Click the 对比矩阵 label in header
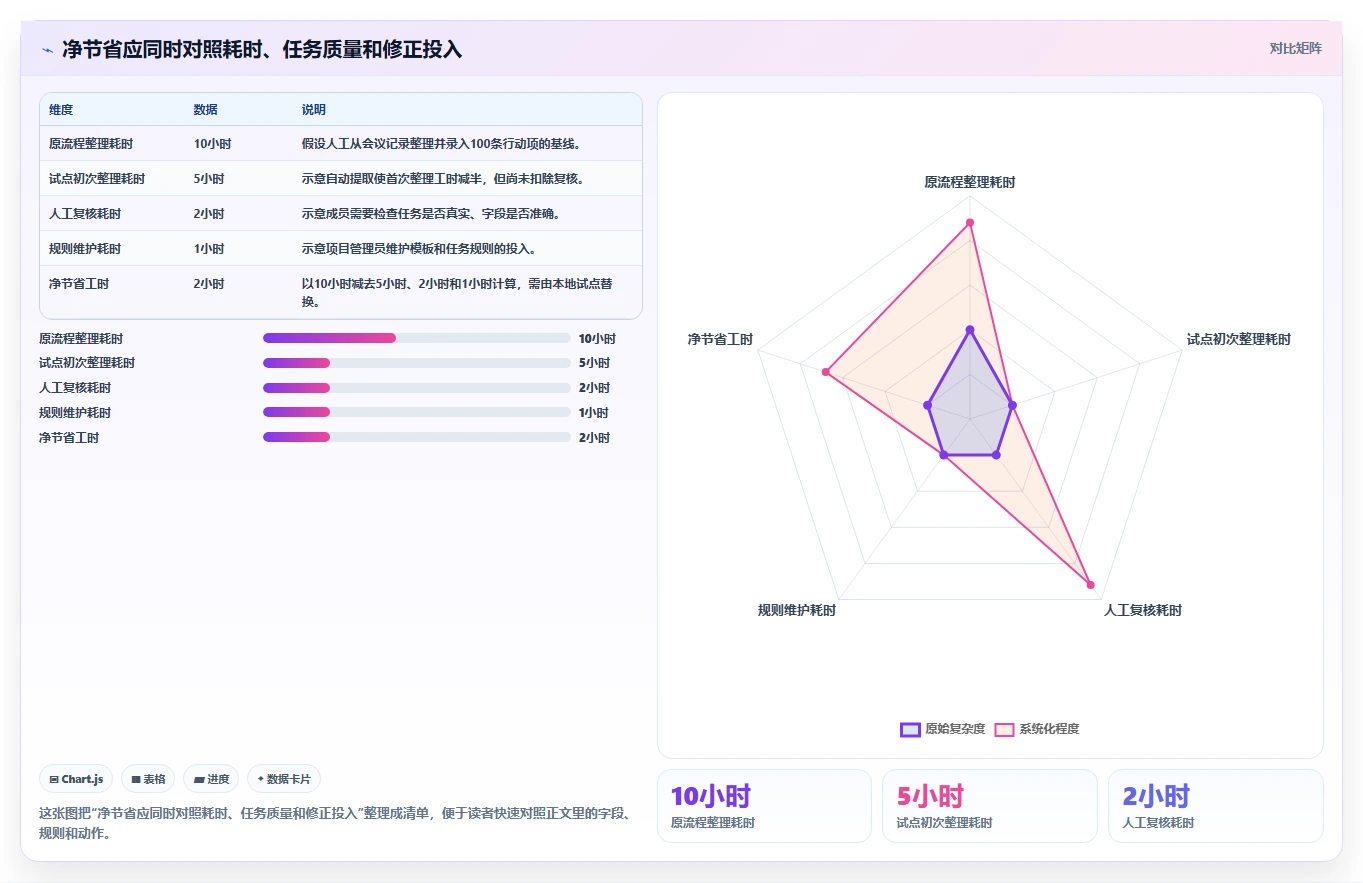This screenshot has width=1363, height=883. click(1295, 48)
